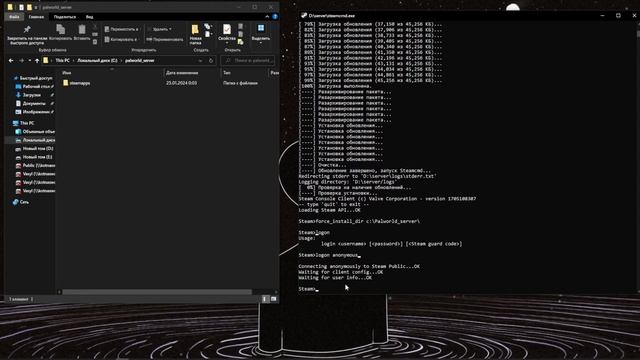Click the steamcmd console title bar icon
This screenshot has height=360, width=640.
coord(304,15)
